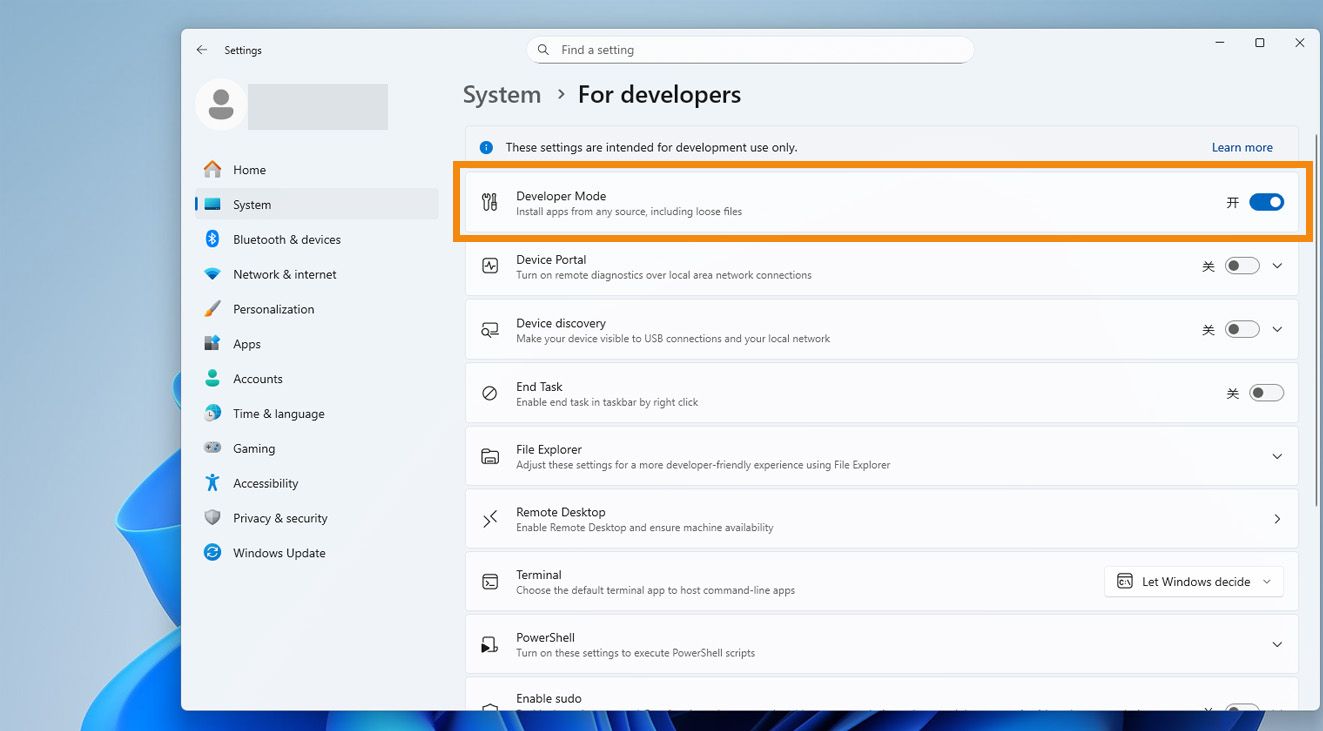Expand the File Explorer section
The width and height of the screenshot is (1323, 731).
pos(1276,456)
